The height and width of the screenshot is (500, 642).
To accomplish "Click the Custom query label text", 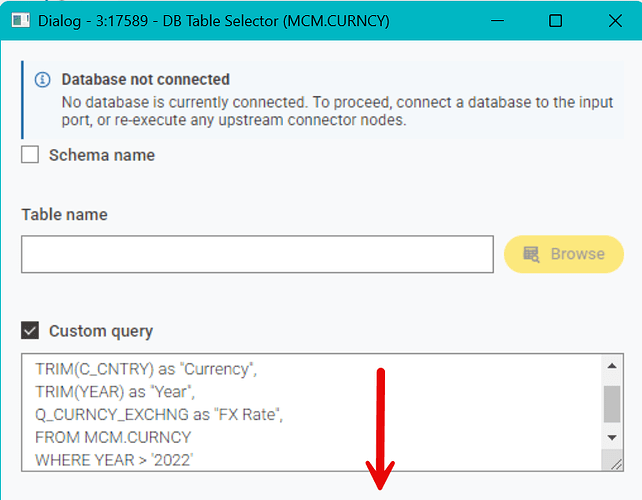I will 101,331.
